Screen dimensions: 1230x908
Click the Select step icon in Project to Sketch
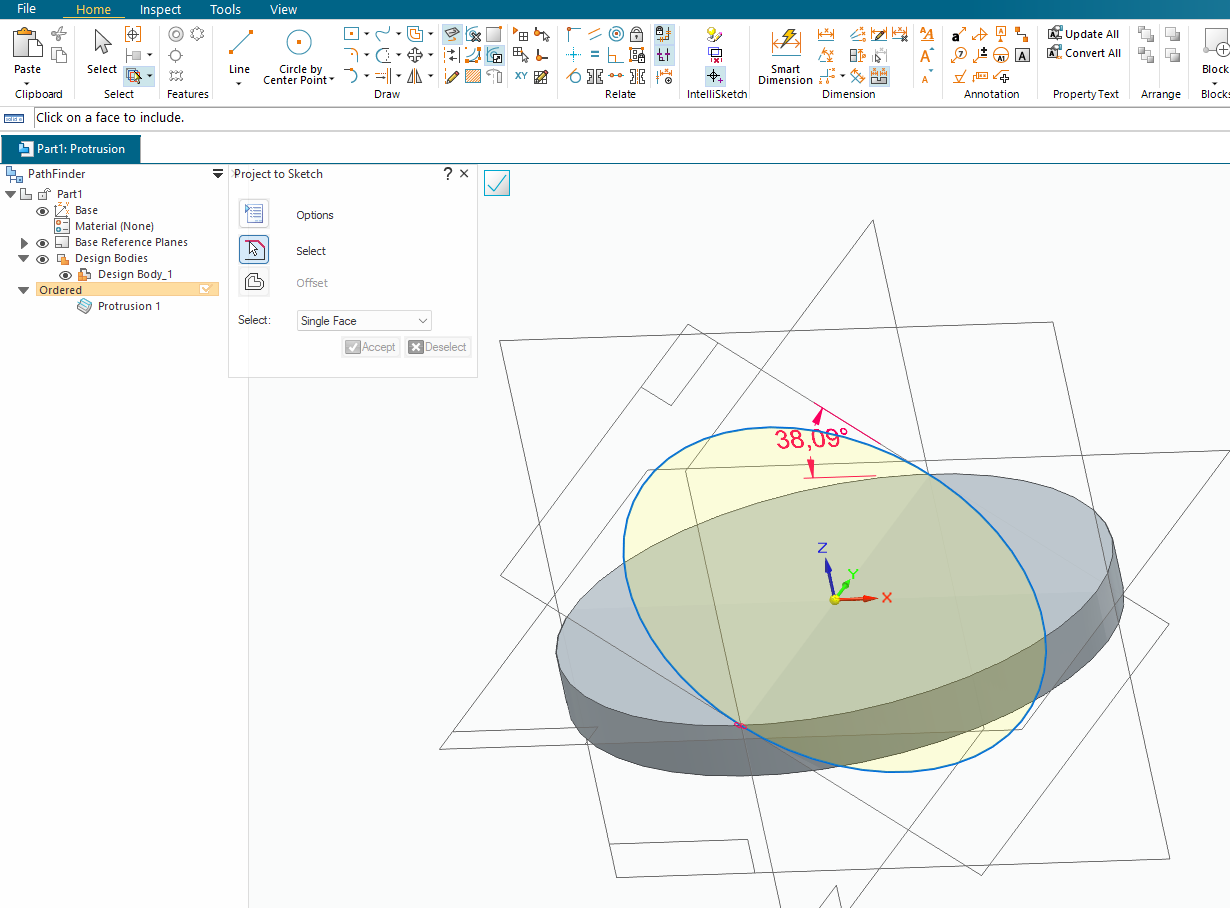tap(254, 250)
